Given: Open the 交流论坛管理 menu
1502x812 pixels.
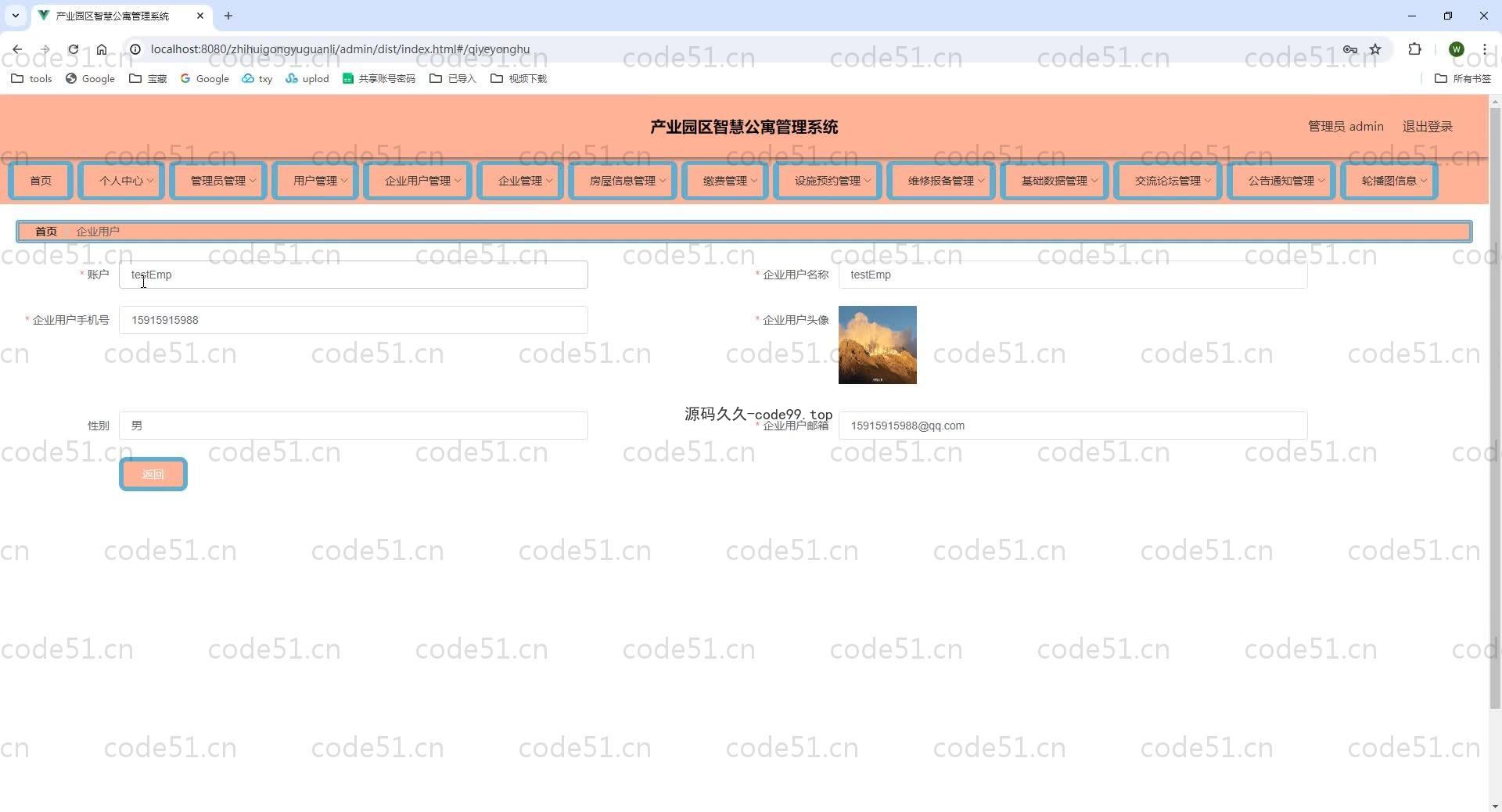Looking at the screenshot, I should pyautogui.click(x=1168, y=181).
